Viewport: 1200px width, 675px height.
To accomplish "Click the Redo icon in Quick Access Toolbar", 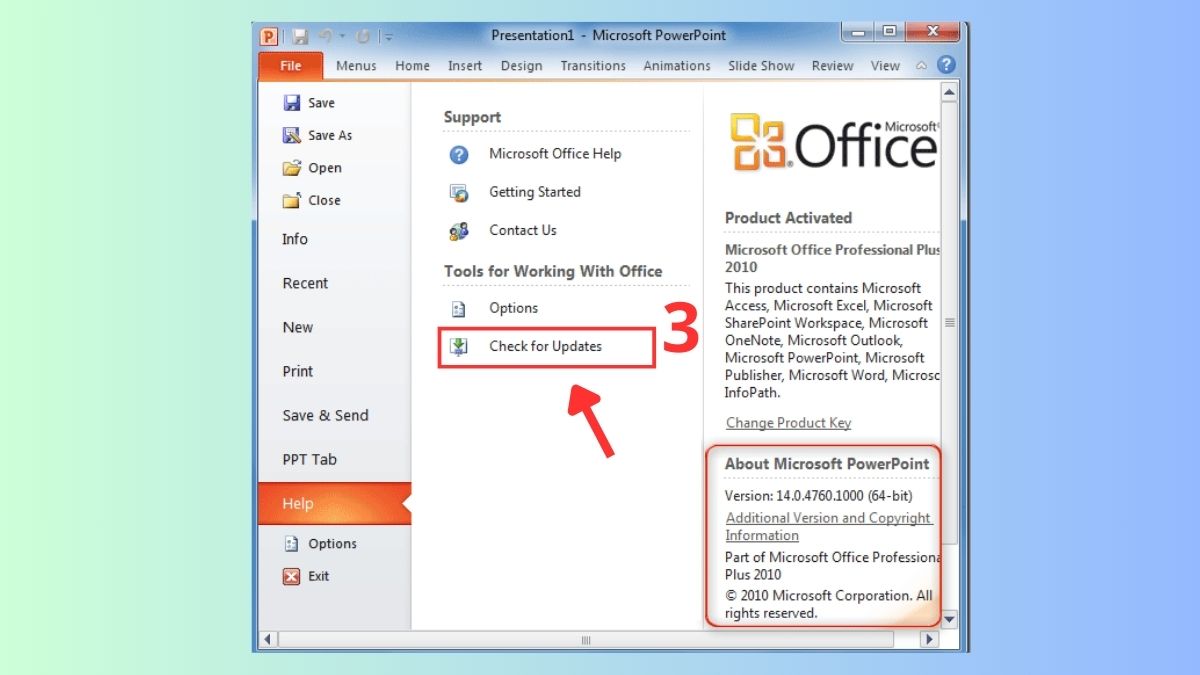I will click(363, 37).
